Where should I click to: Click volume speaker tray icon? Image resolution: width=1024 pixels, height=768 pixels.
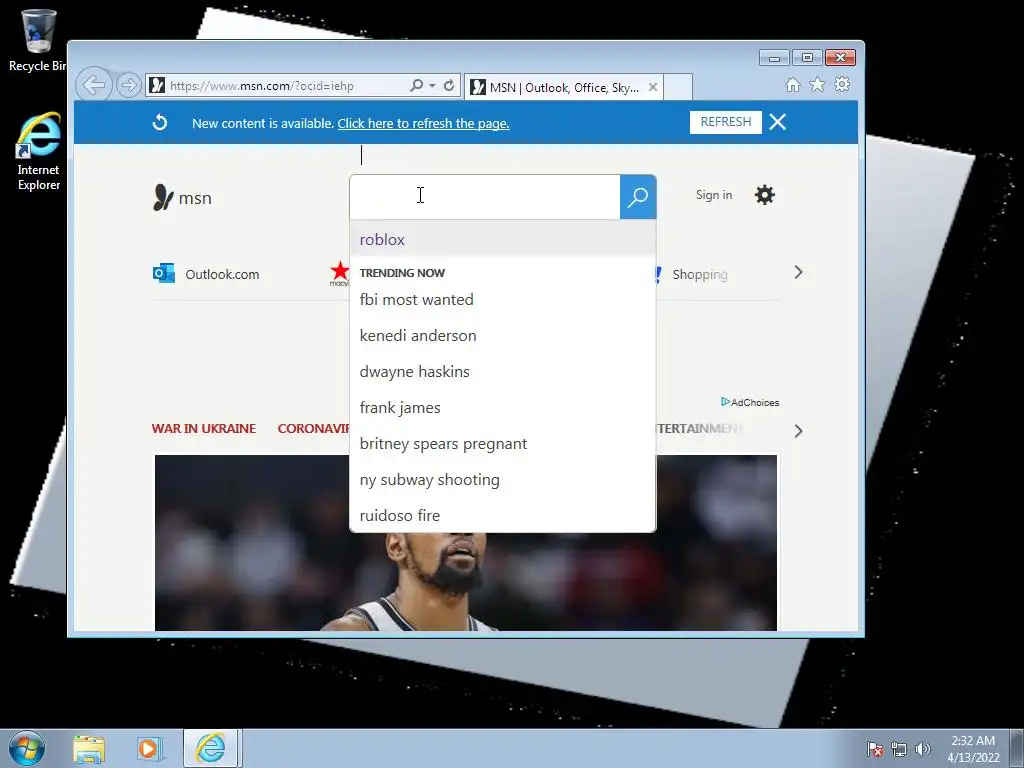[923, 749]
